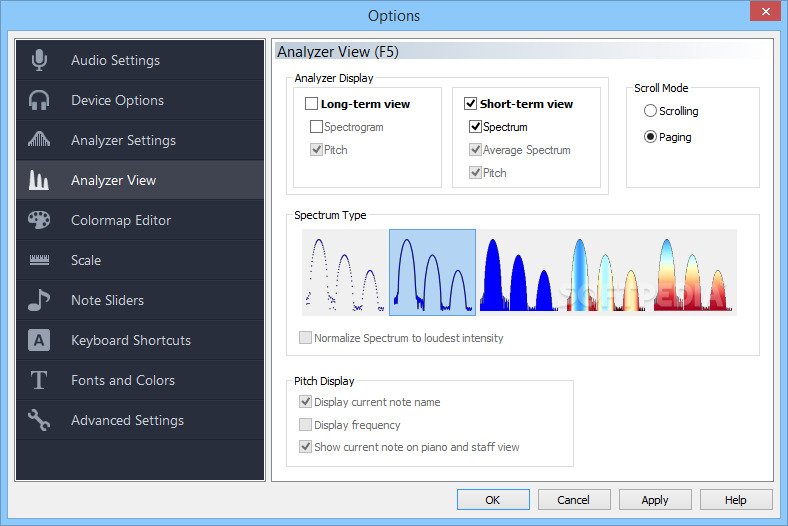Go to Device Options section
This screenshot has height=526, width=788.
(x=140, y=100)
